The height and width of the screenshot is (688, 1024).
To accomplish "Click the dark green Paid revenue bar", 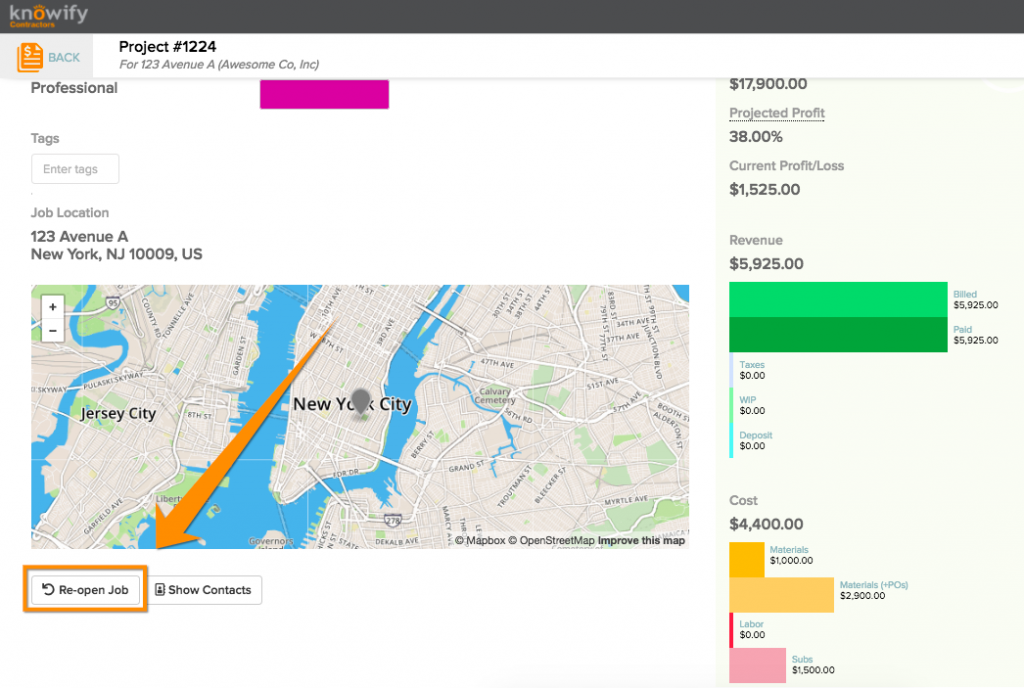I will [838, 335].
